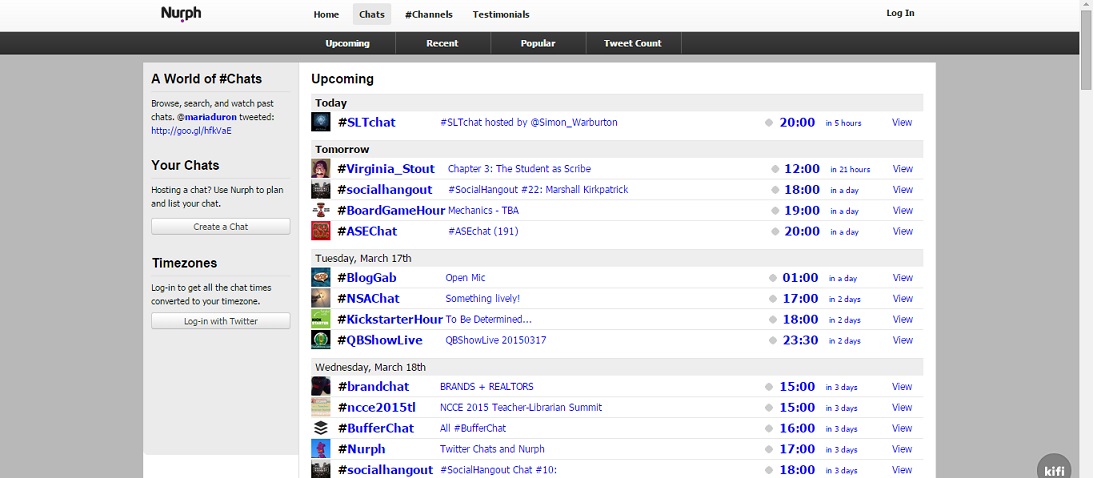Switch to the Tweet Count tab
1094x478 pixels.
633,43
